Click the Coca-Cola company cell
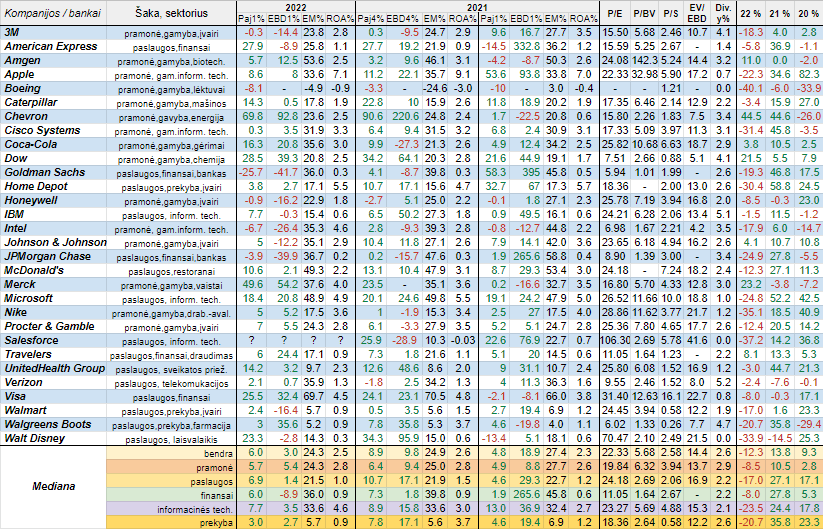The height and width of the screenshot is (529, 823). (x=54, y=144)
